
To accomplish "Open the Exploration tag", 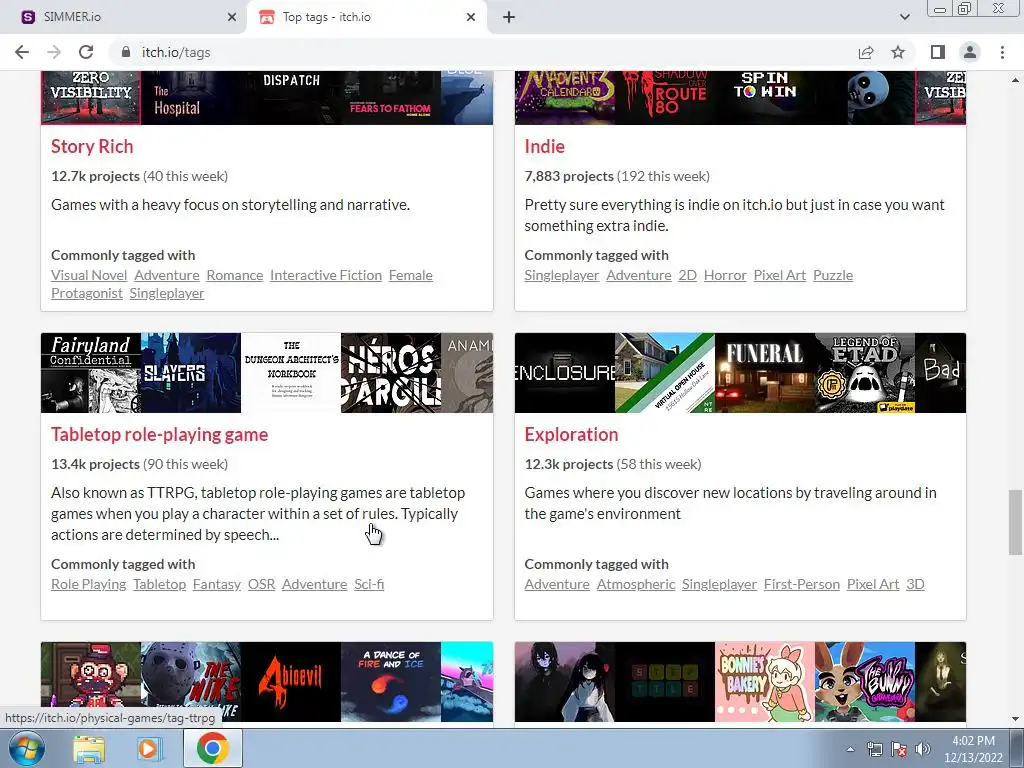I will [571, 434].
